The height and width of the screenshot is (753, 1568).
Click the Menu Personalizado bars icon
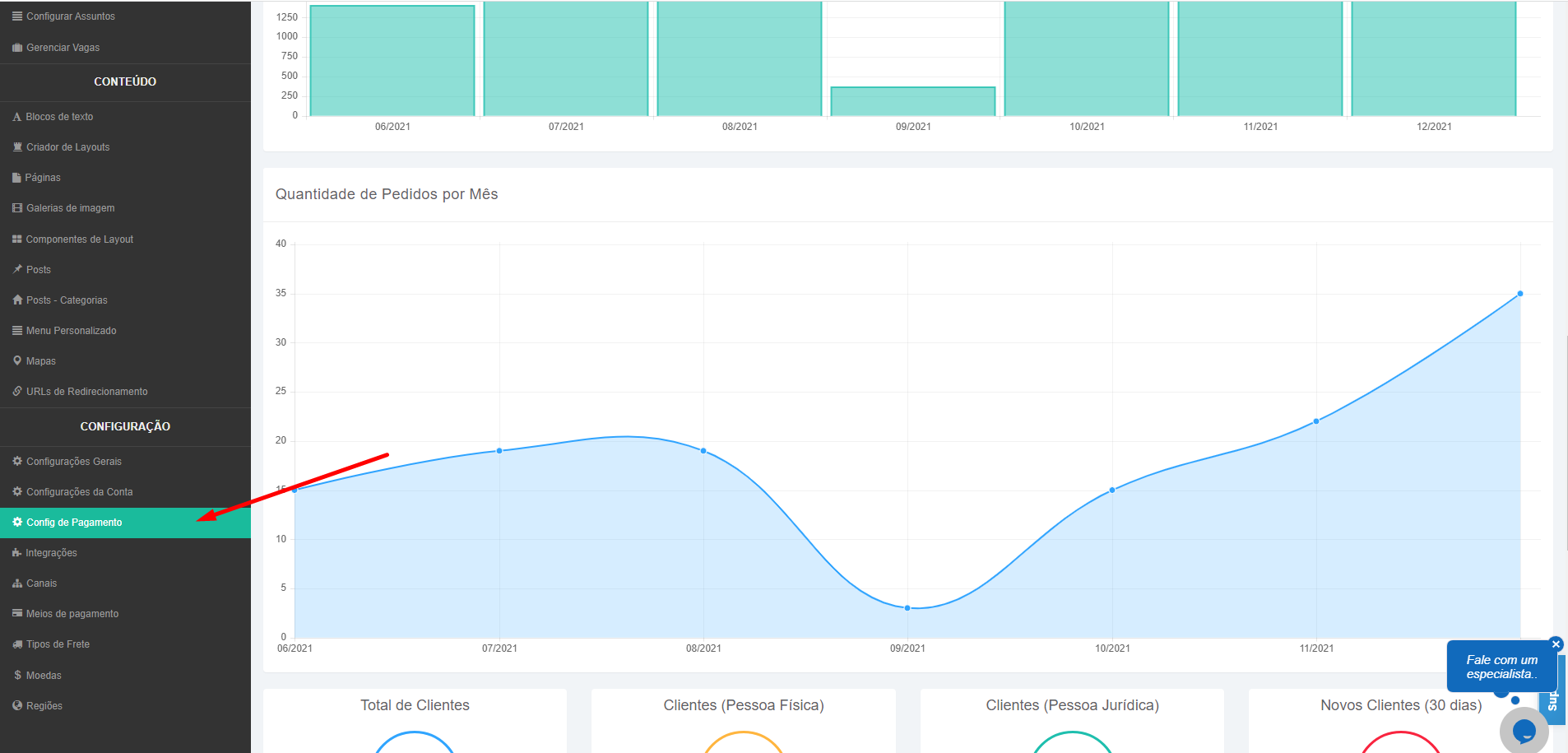(x=17, y=331)
